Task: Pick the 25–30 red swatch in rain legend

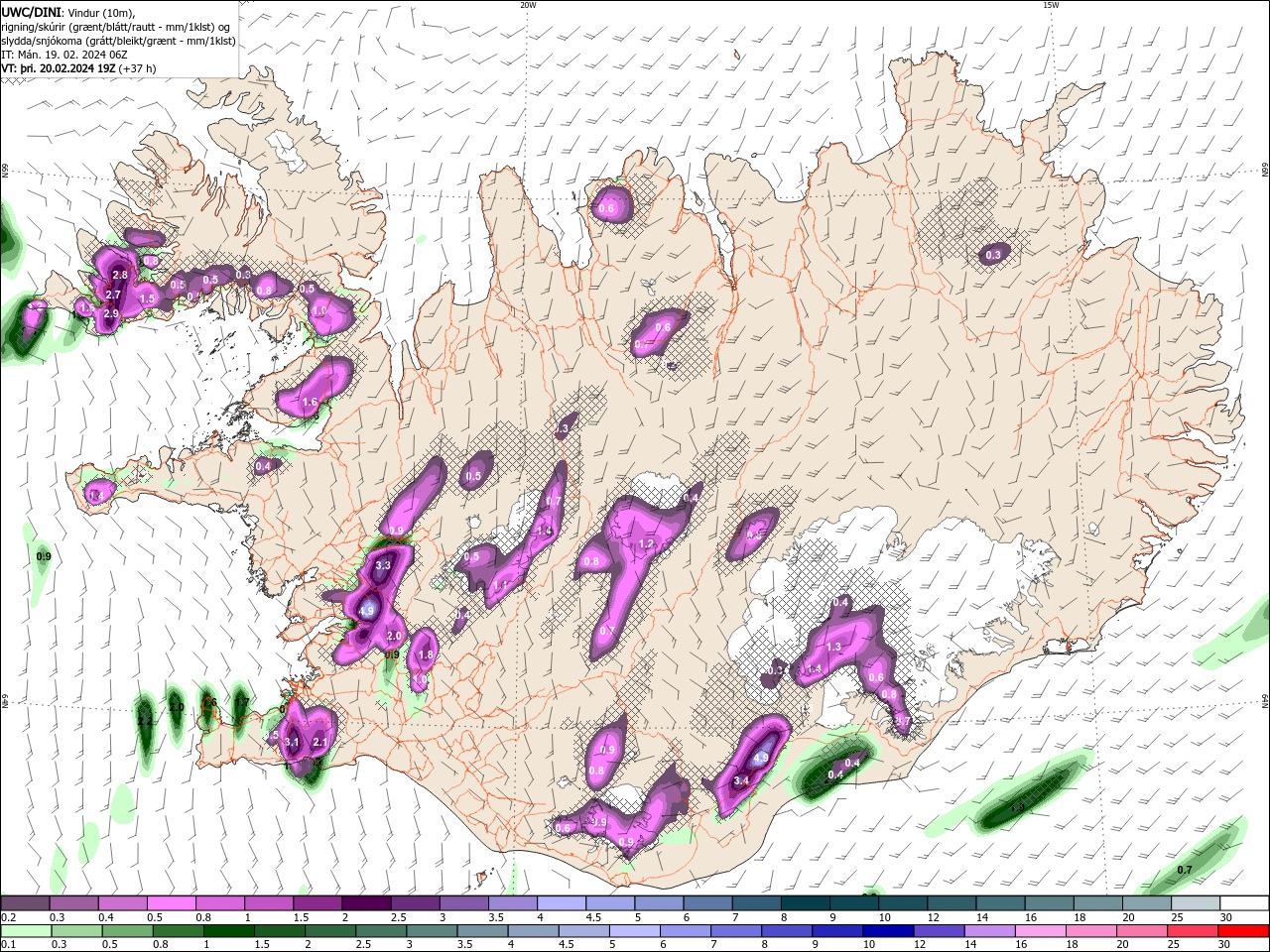Action: coord(1194,931)
